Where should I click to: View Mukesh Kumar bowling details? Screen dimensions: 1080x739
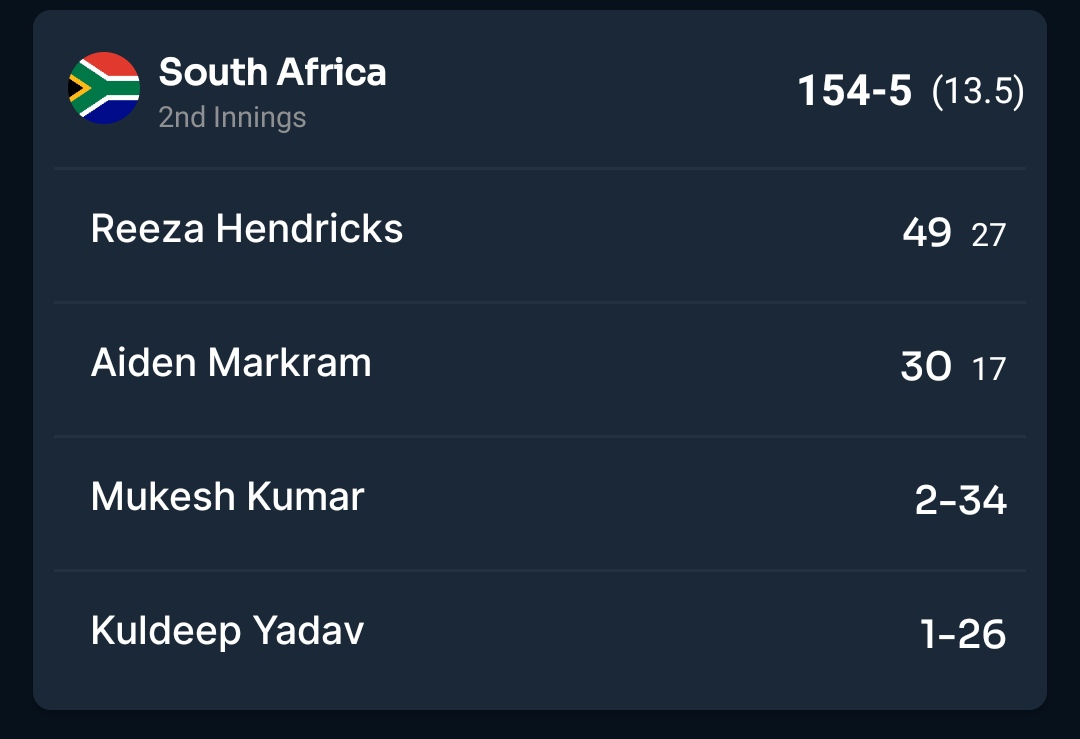pyautogui.click(x=227, y=498)
